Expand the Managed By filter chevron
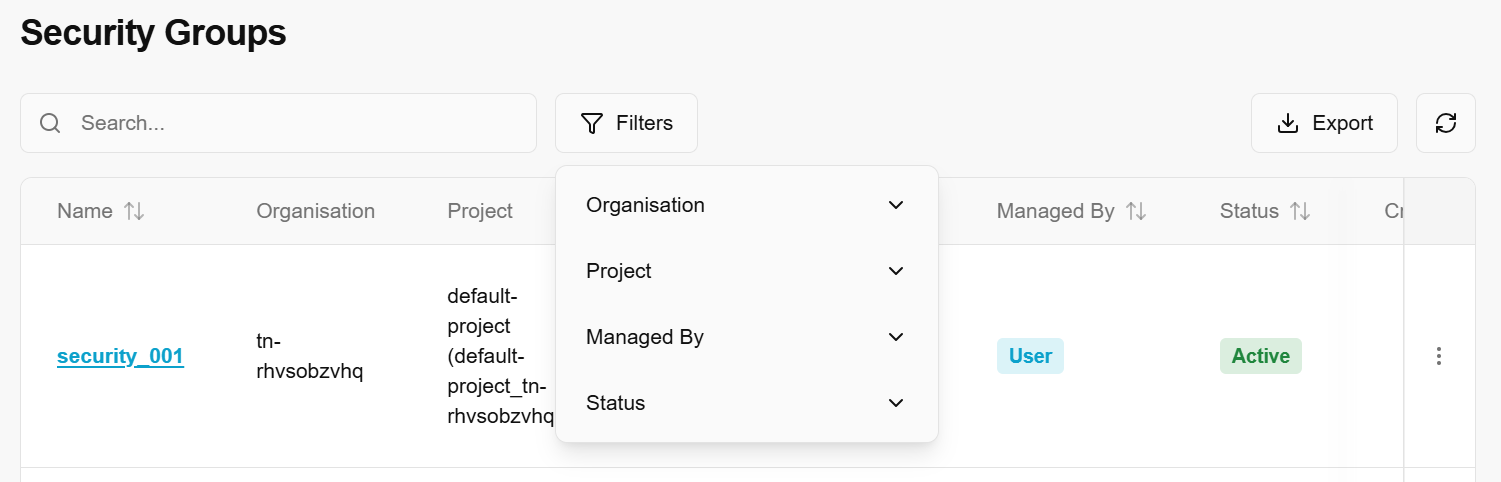This screenshot has height=482, width=1501. coord(896,337)
